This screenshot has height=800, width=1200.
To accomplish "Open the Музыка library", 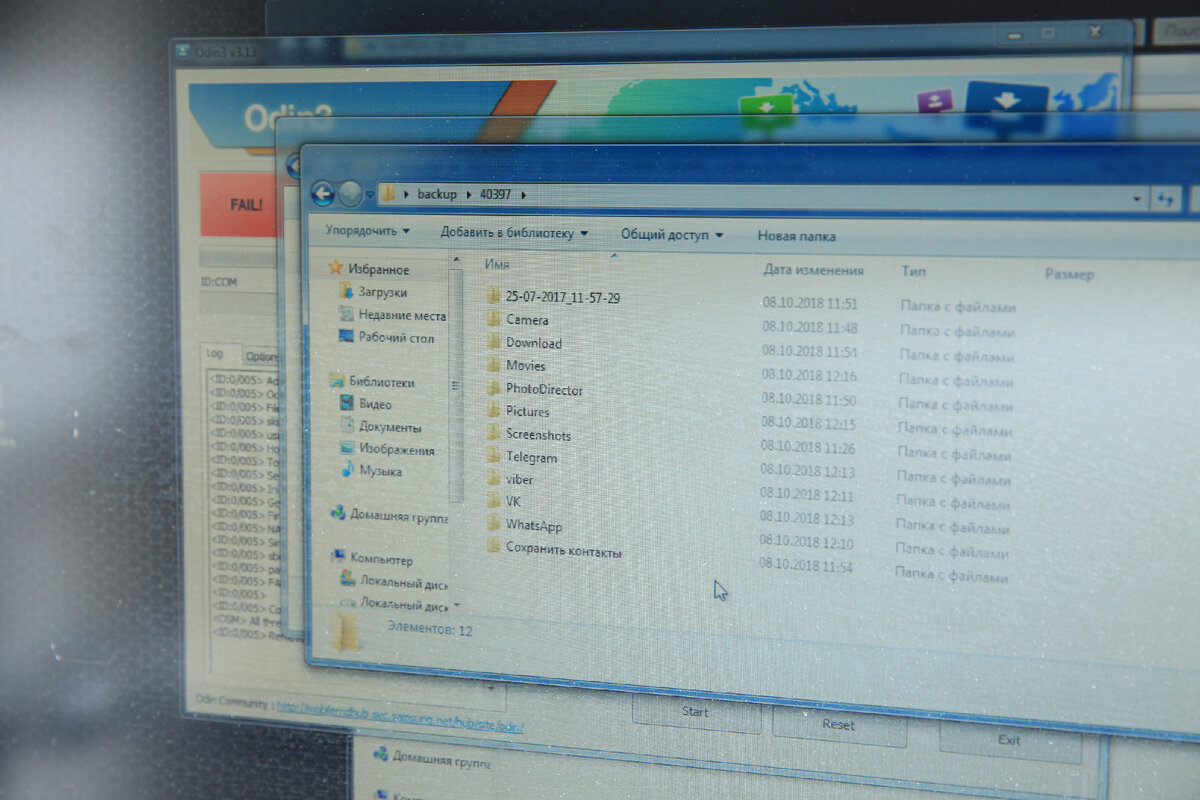I will click(x=371, y=471).
